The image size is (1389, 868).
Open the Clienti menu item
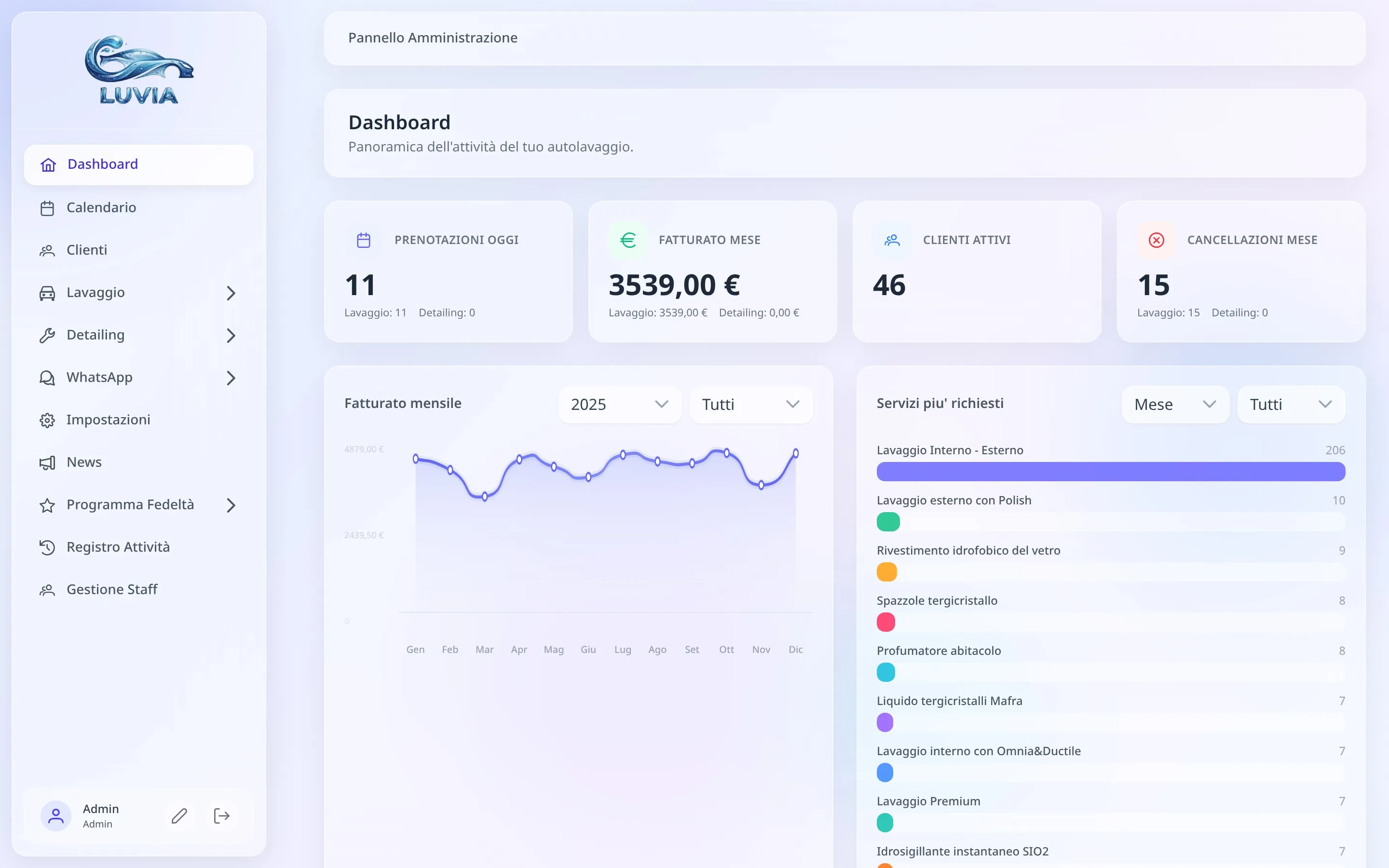[139, 250]
